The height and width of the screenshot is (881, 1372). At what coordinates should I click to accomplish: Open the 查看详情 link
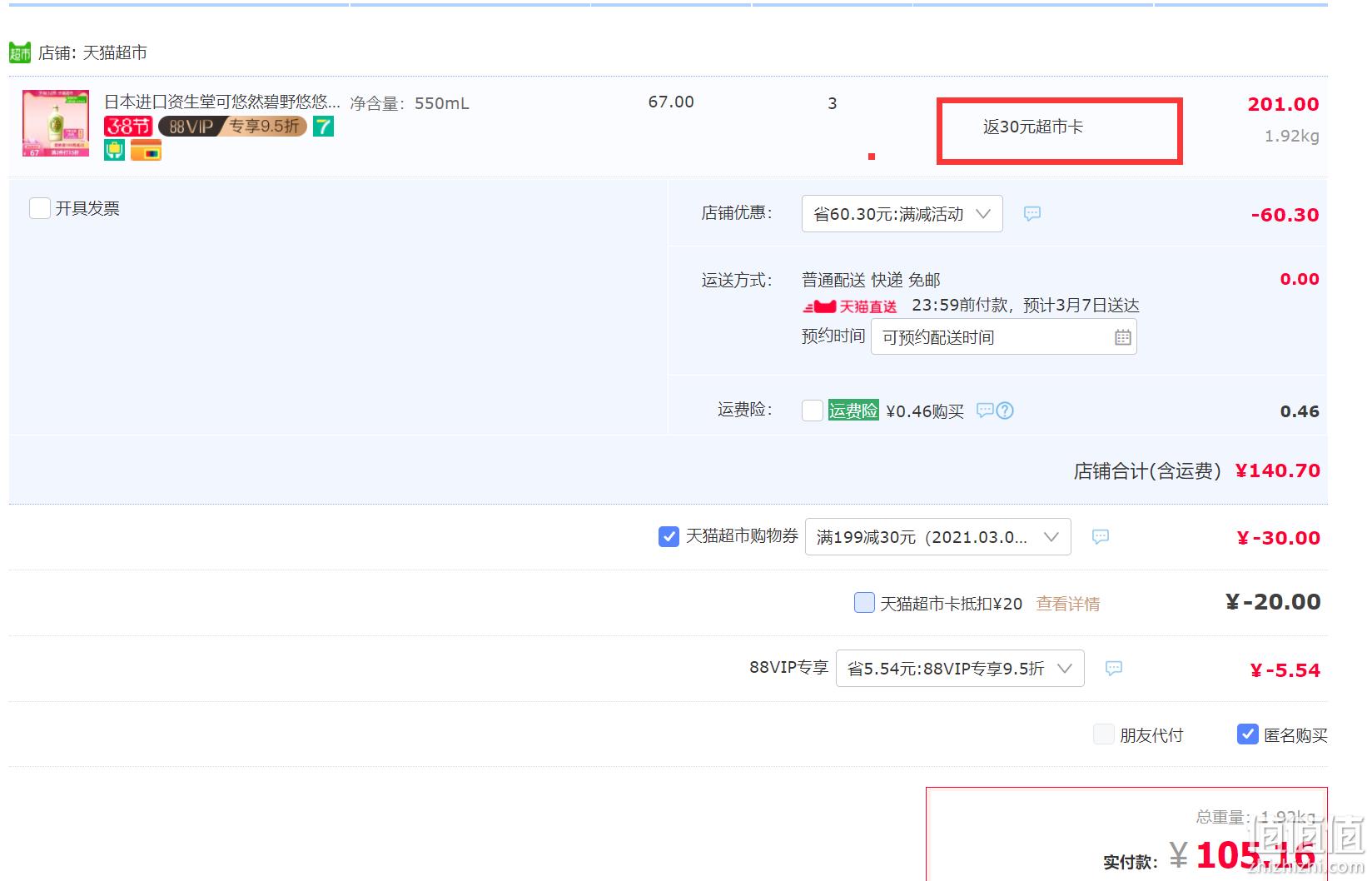coord(1068,604)
